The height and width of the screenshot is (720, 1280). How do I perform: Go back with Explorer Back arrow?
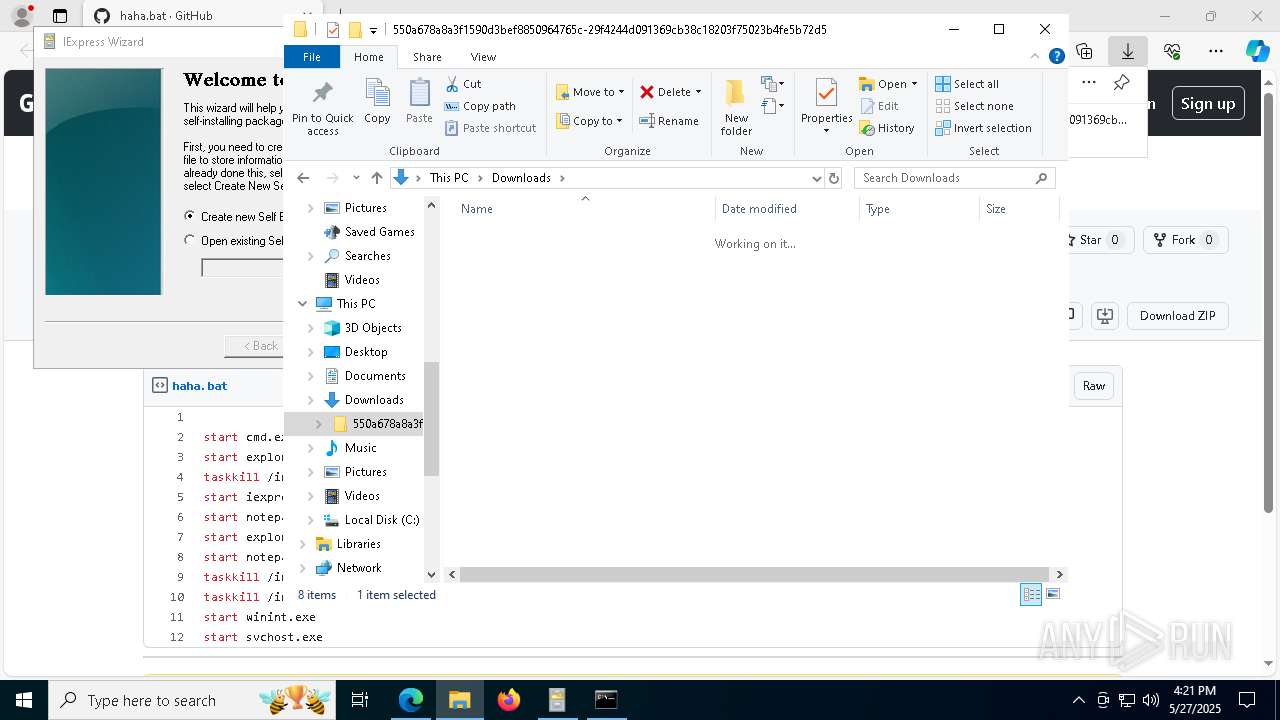click(303, 178)
